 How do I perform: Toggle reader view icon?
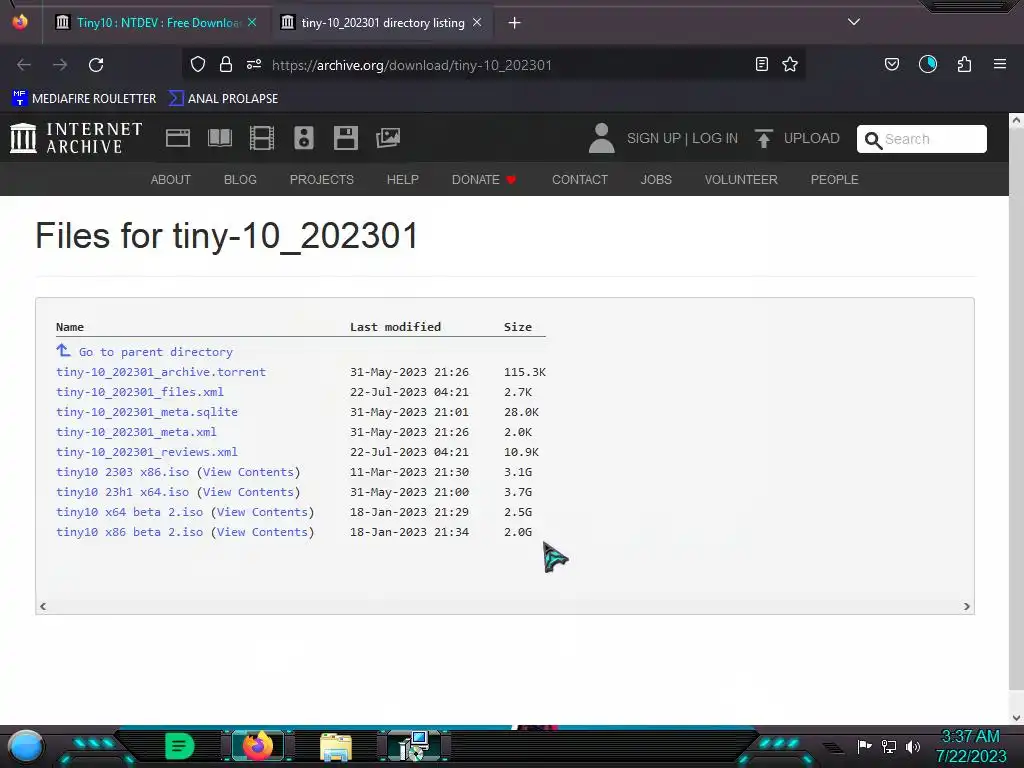tap(761, 64)
